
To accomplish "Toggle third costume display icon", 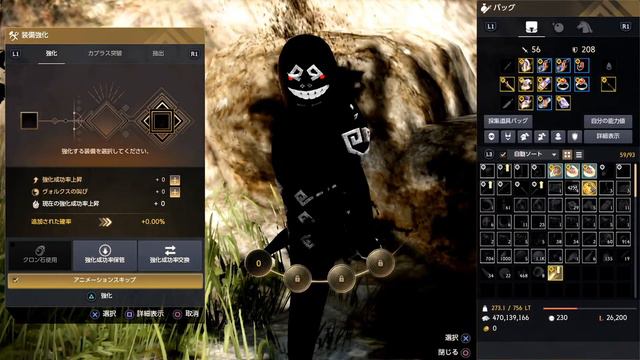I will click(x=524, y=137).
